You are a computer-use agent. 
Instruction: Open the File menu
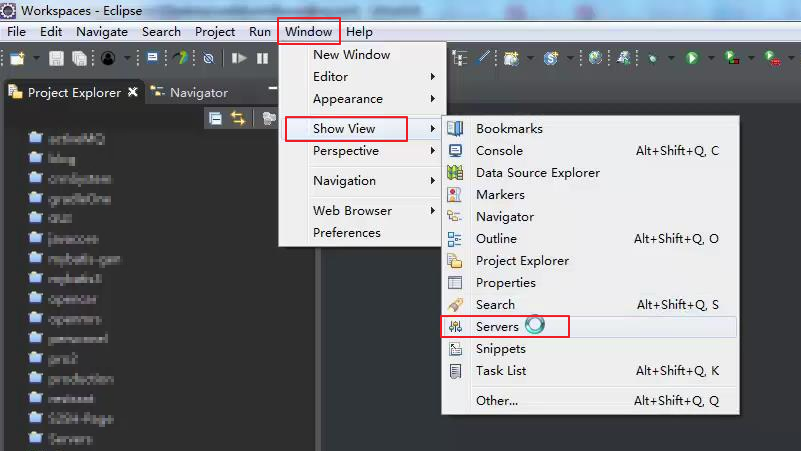point(16,32)
